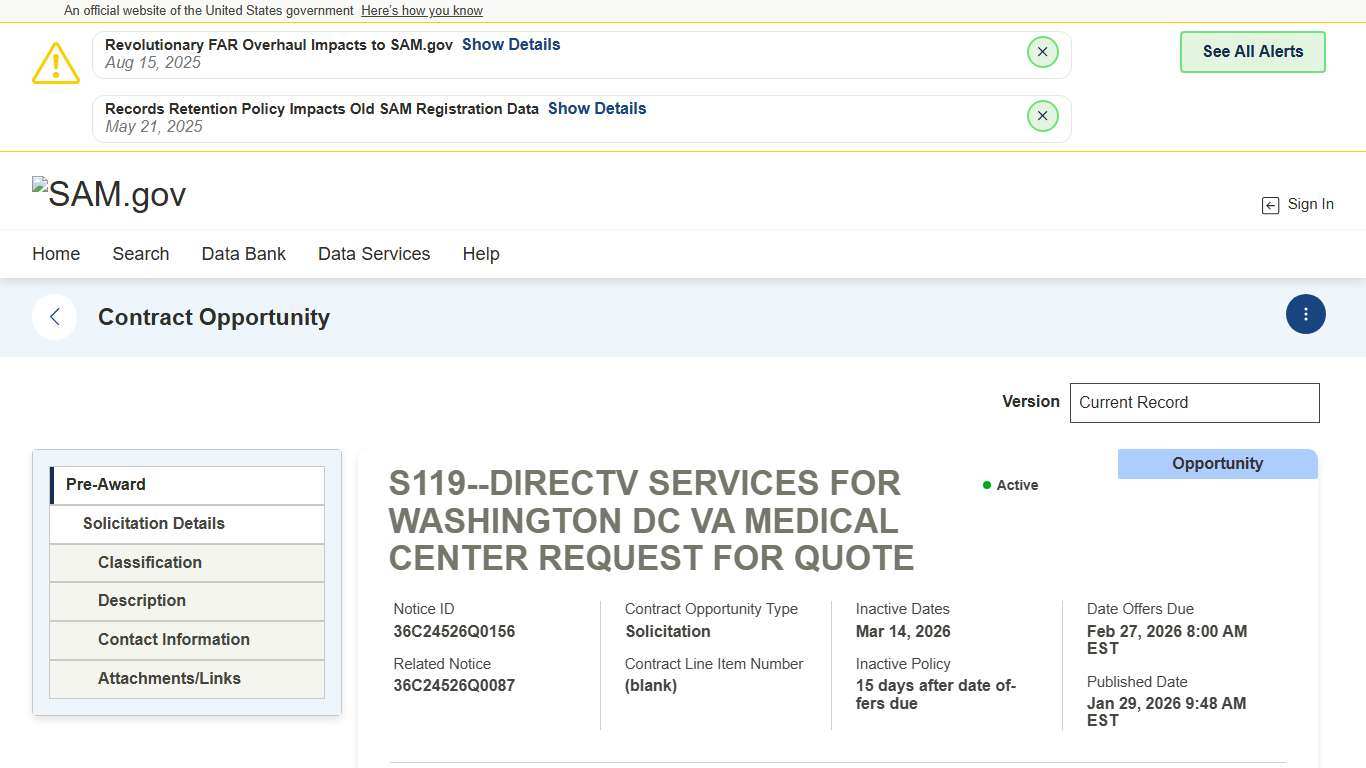Open the Version dropdown showing Current Record

tap(1194, 402)
